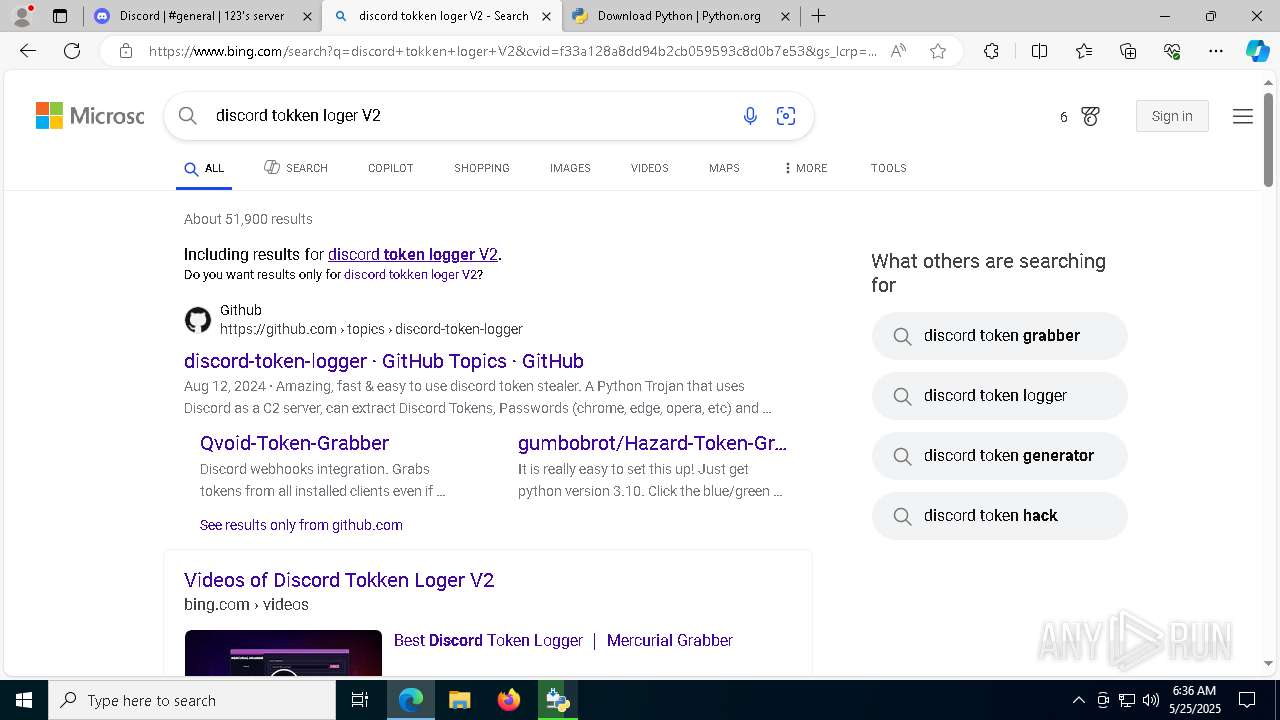Viewport: 1280px width, 720px height.
Task: Open Best Discord Token Logger video link
Action: (563, 640)
